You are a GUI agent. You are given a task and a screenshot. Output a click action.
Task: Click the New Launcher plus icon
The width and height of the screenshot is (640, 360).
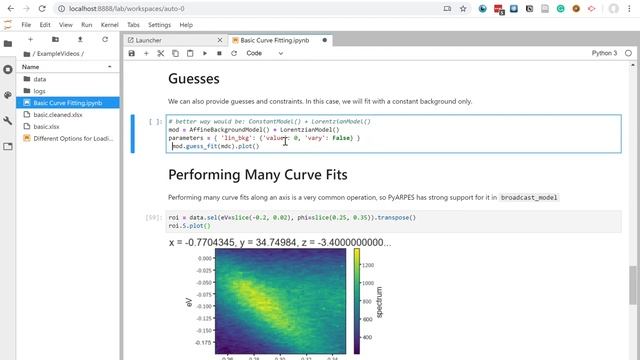[x=30, y=40]
